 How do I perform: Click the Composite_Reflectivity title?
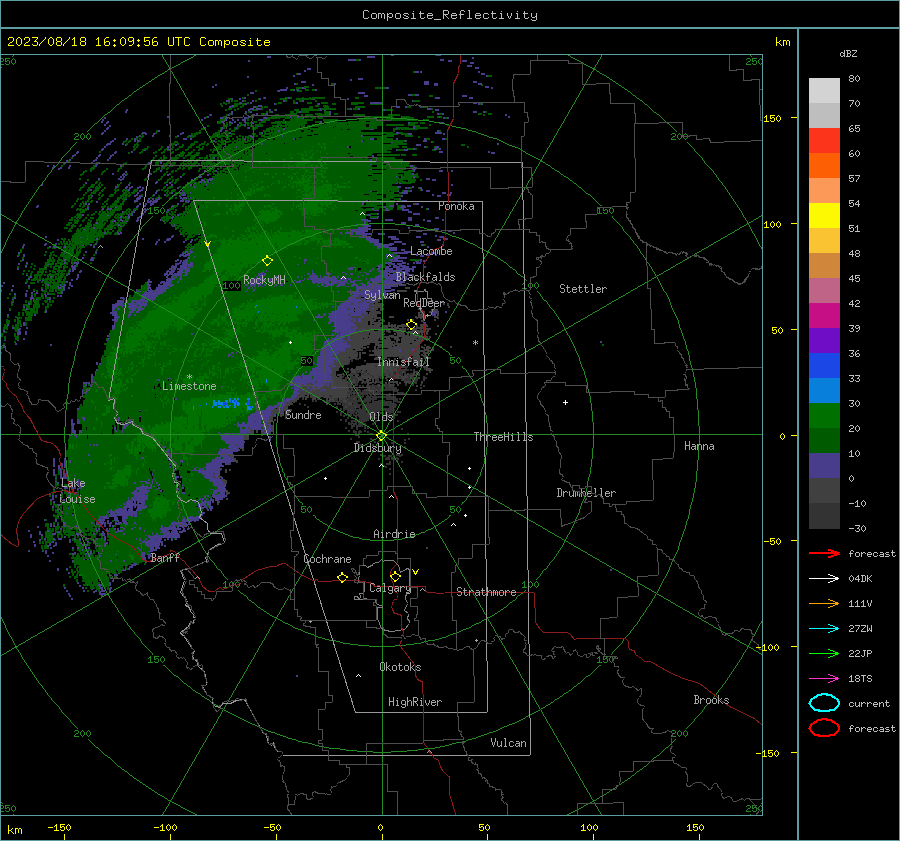click(450, 15)
